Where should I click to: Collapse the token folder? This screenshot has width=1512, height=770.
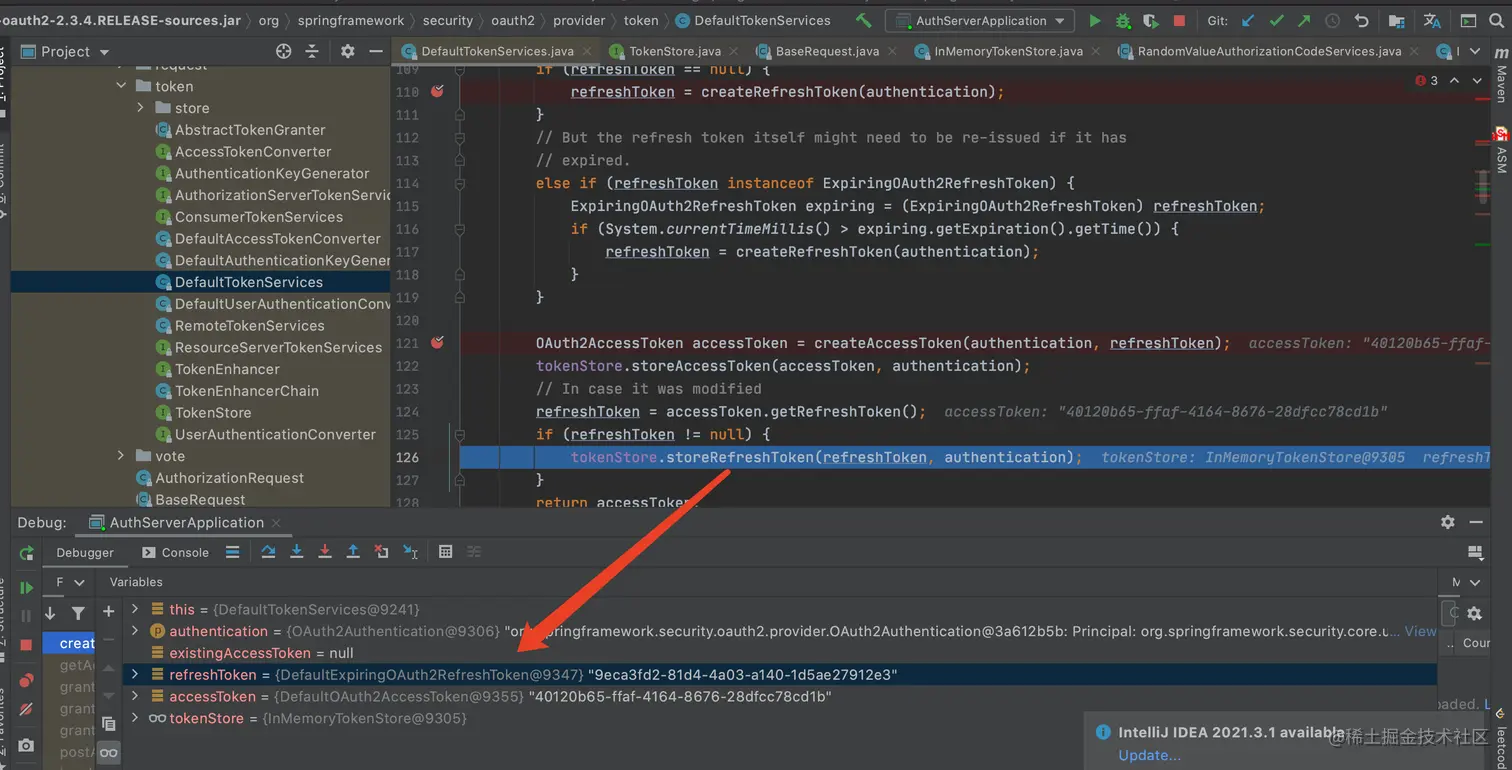tap(121, 86)
